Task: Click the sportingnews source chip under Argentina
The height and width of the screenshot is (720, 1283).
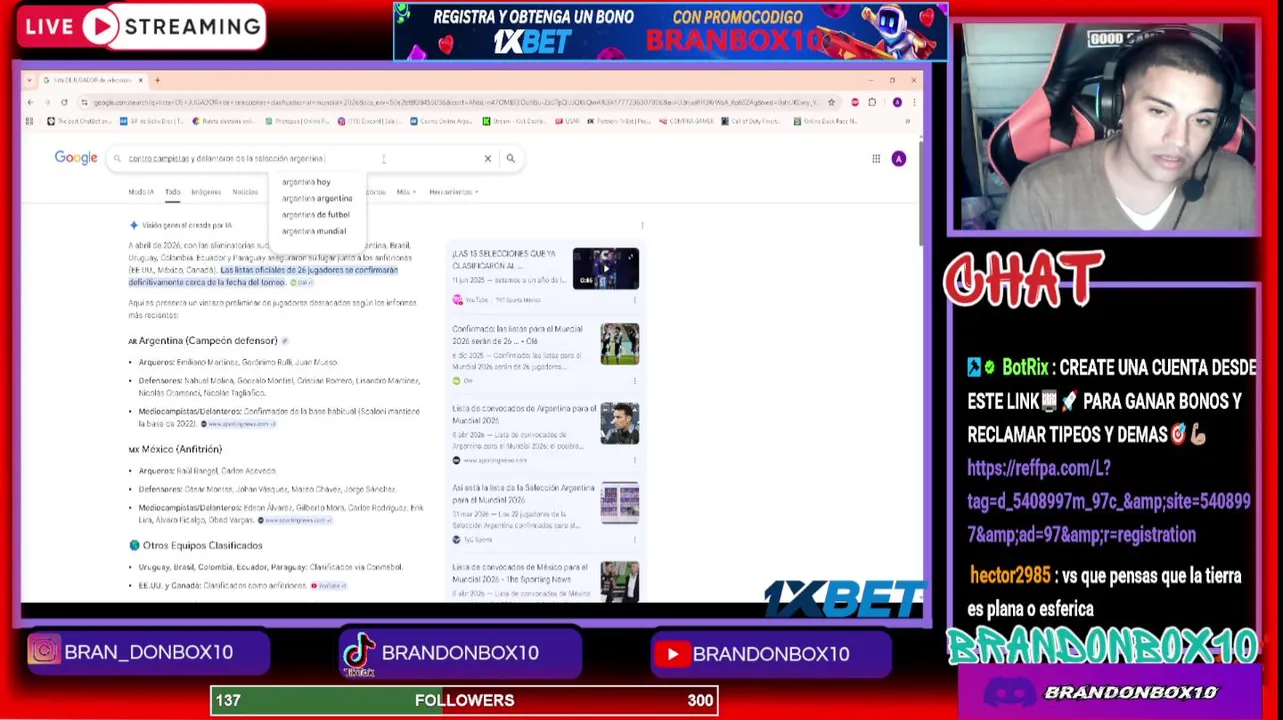Action: click(240, 424)
